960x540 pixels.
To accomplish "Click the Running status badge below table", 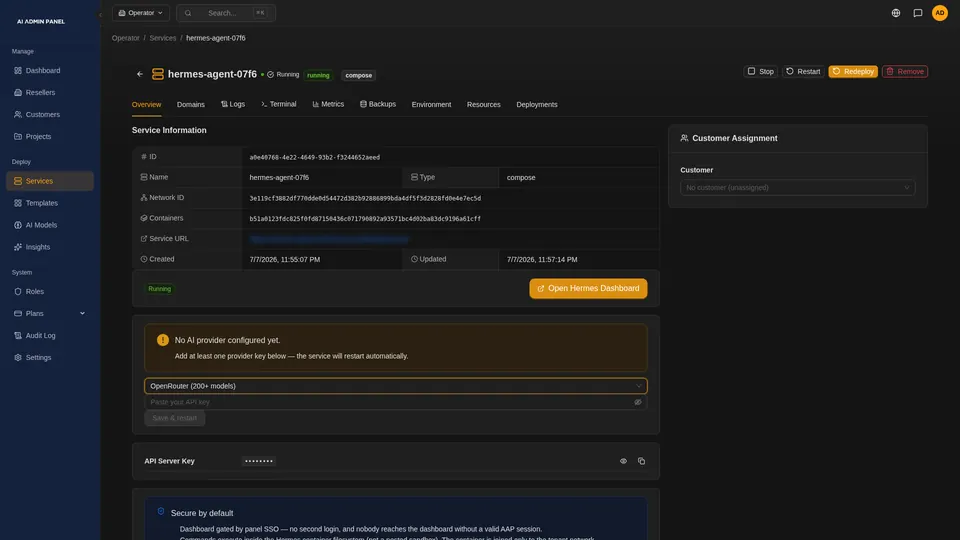I will 160,289.
